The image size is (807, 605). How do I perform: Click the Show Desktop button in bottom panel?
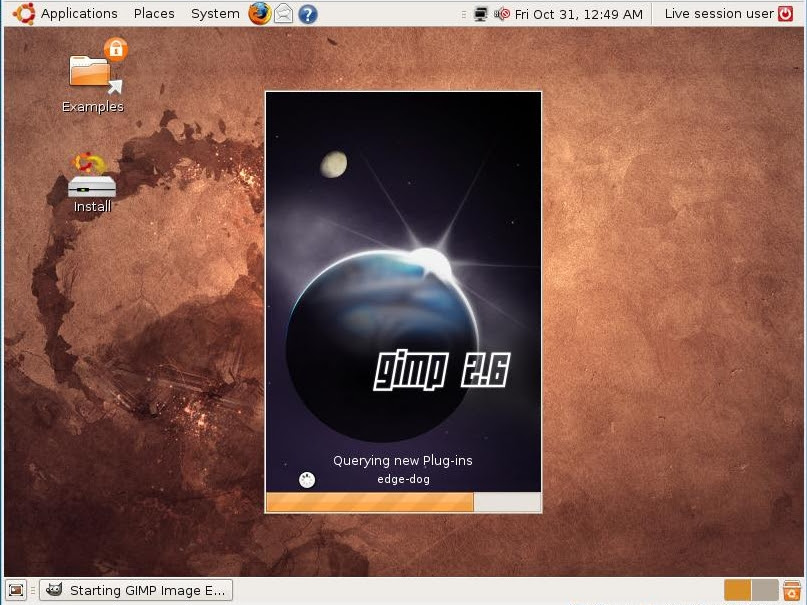[x=16, y=590]
